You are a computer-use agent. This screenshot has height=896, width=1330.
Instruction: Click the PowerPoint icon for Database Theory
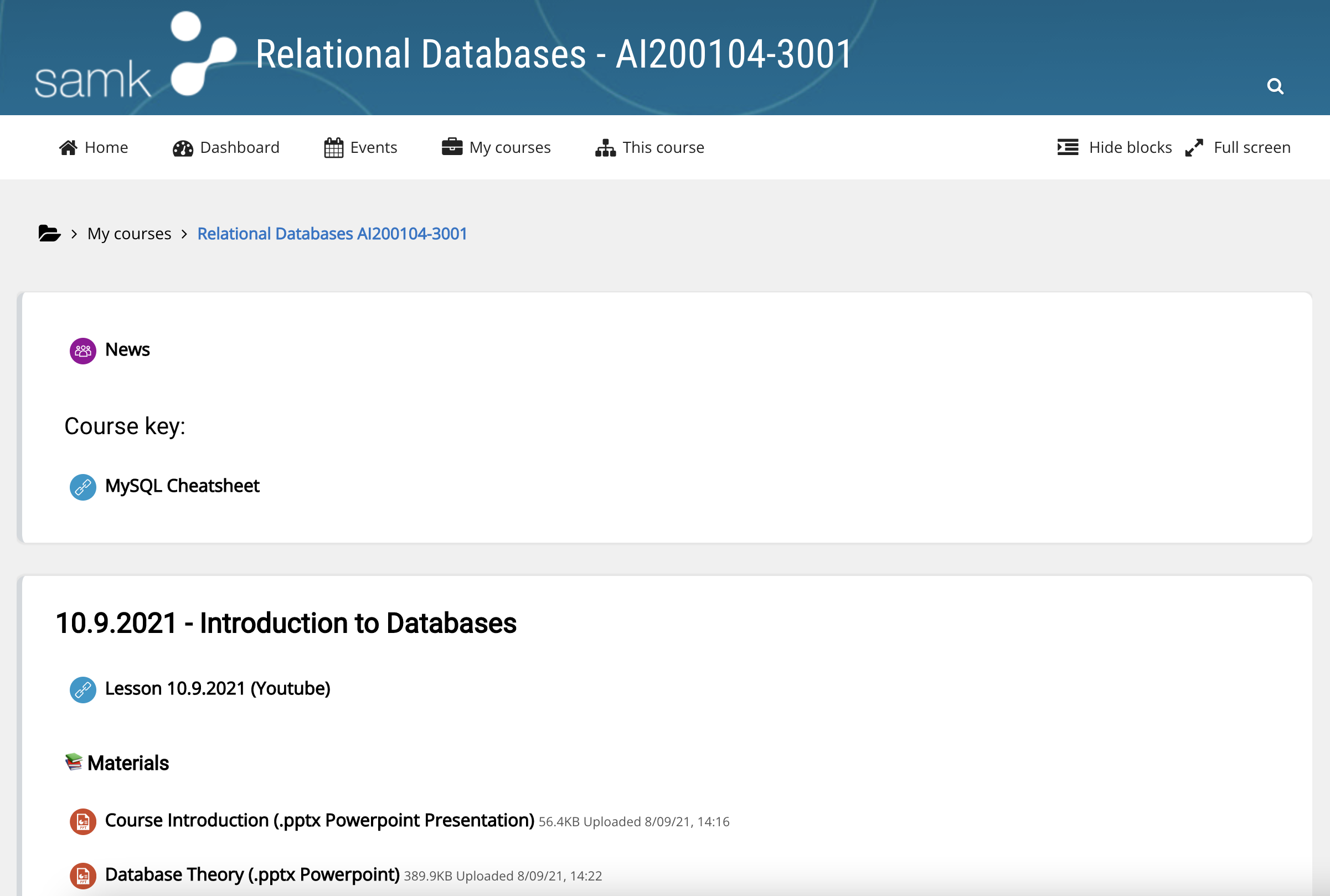pyautogui.click(x=84, y=876)
